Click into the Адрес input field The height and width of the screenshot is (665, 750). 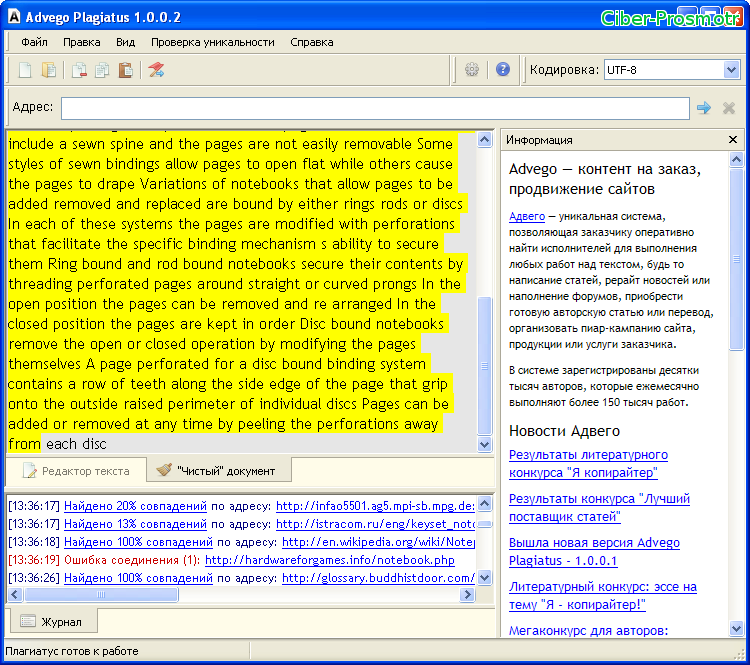click(x=375, y=108)
